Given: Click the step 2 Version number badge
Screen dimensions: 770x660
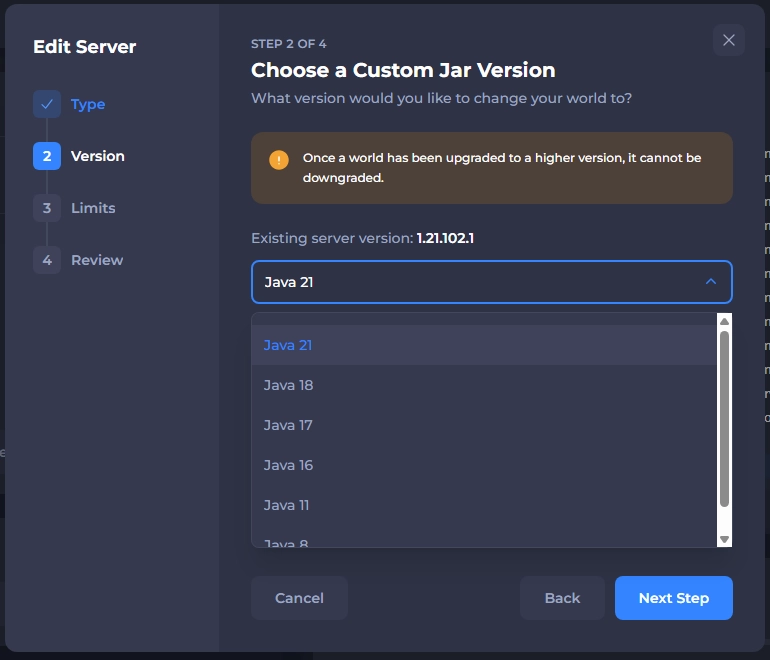Looking at the screenshot, I should (x=47, y=156).
